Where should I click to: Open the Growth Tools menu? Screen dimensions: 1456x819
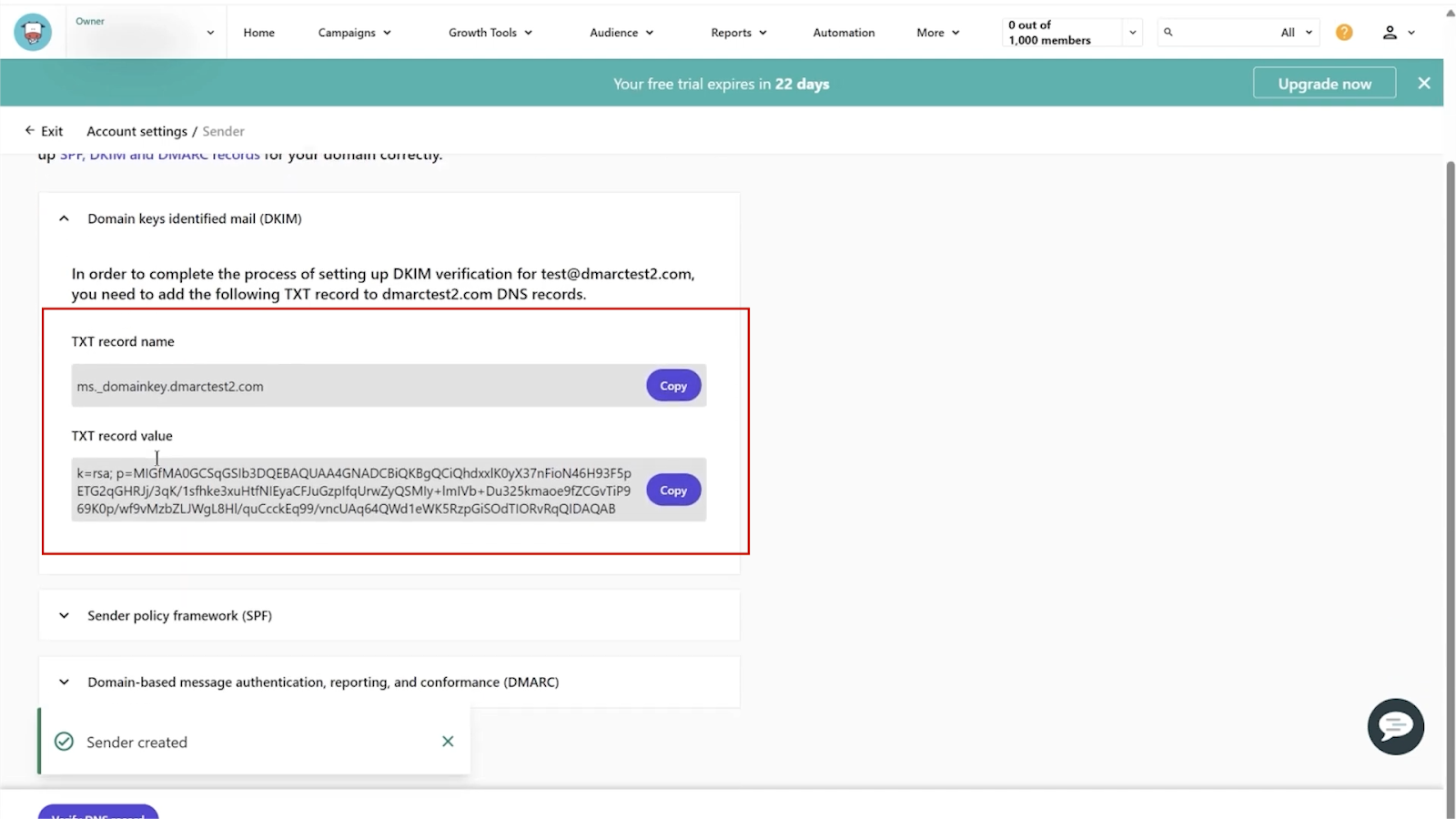(x=490, y=33)
